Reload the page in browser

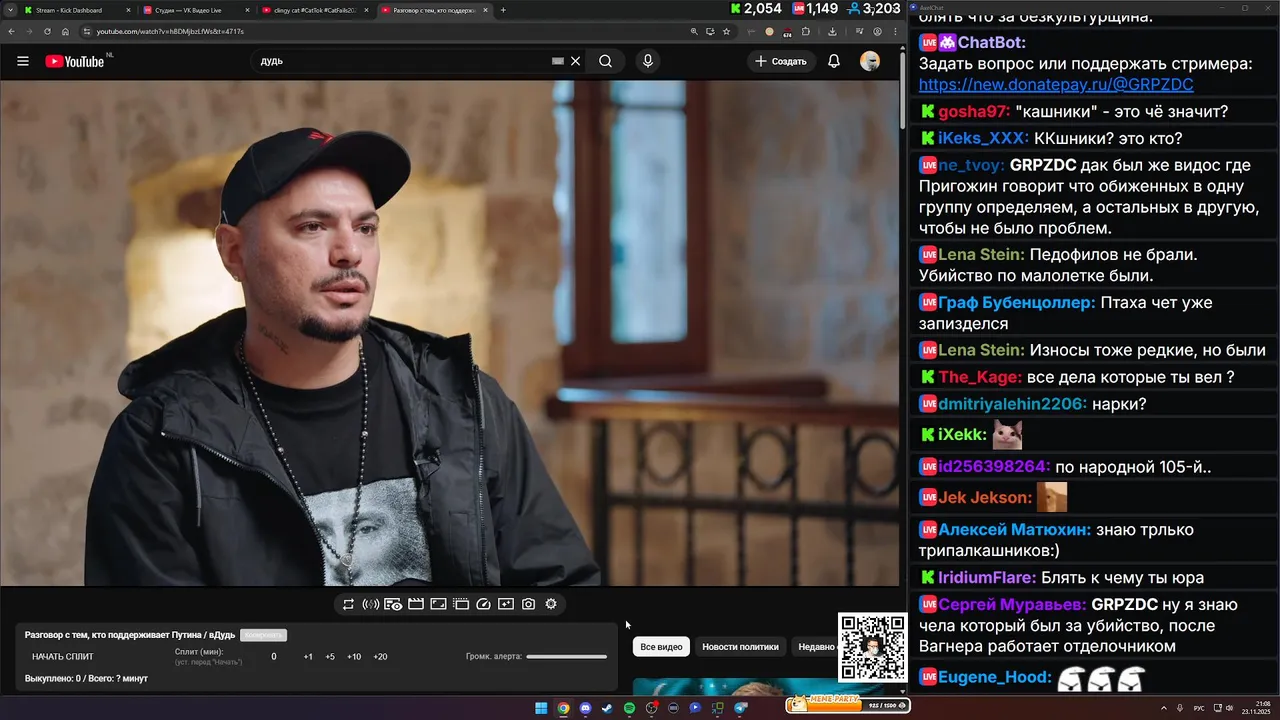[x=47, y=31]
